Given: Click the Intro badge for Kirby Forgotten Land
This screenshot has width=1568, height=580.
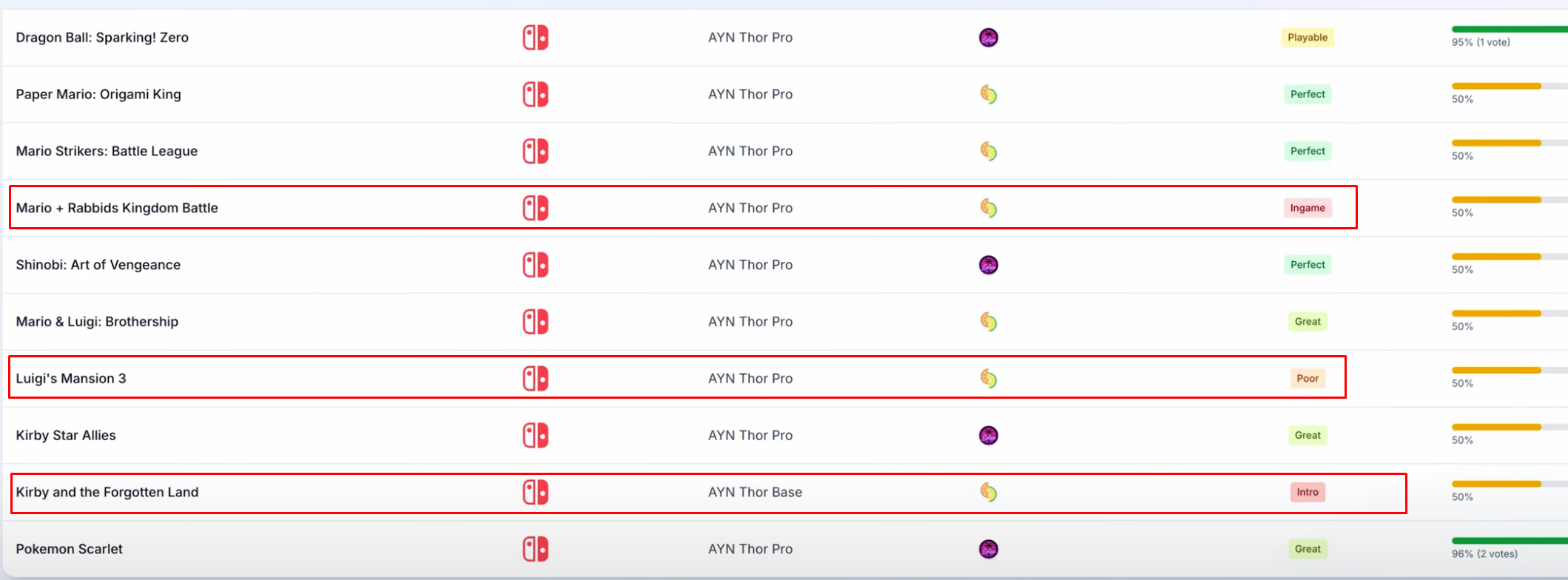Looking at the screenshot, I should coord(1308,492).
